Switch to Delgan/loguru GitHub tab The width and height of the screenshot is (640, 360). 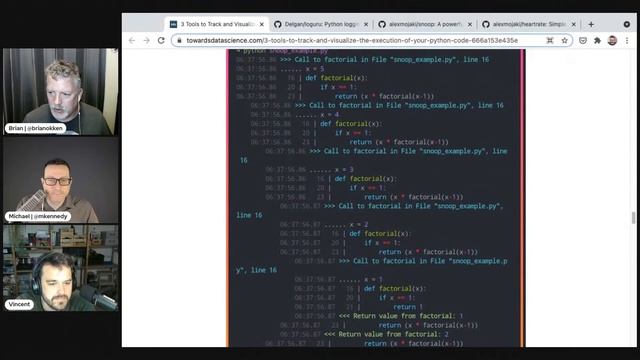(x=320, y=24)
